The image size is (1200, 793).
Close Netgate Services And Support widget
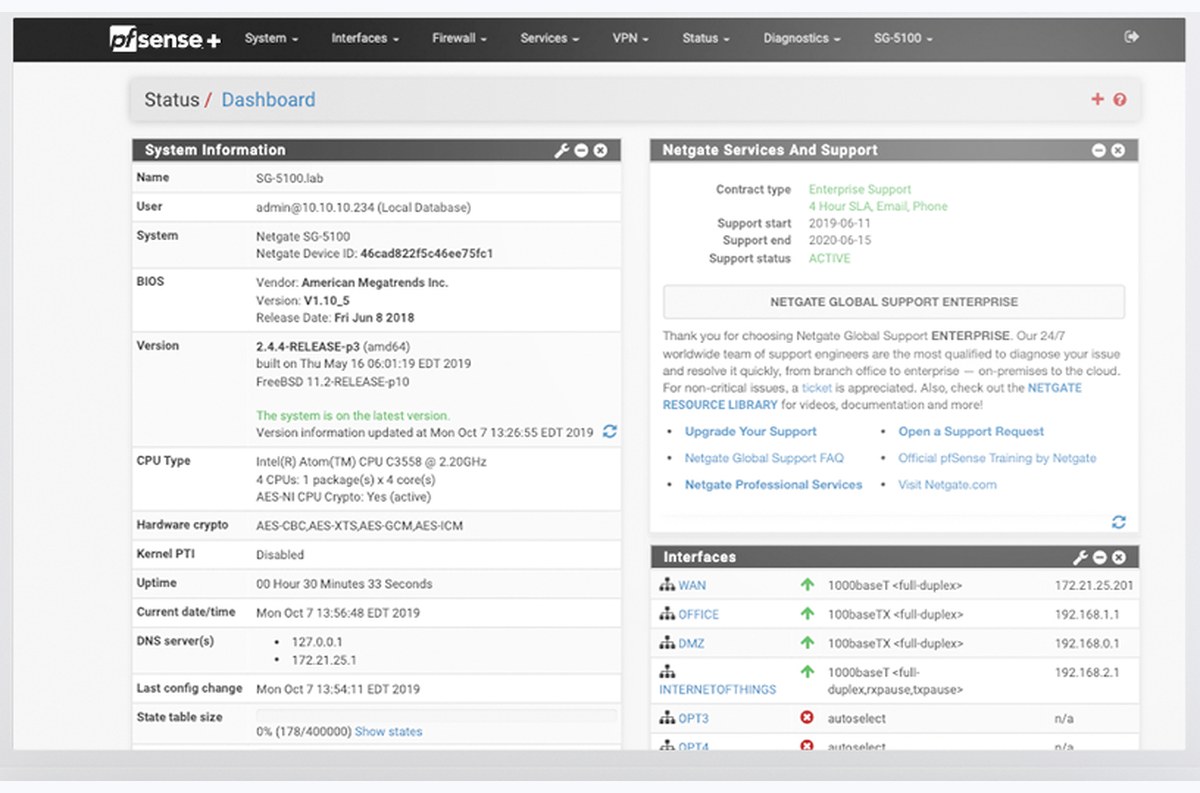tap(1118, 150)
